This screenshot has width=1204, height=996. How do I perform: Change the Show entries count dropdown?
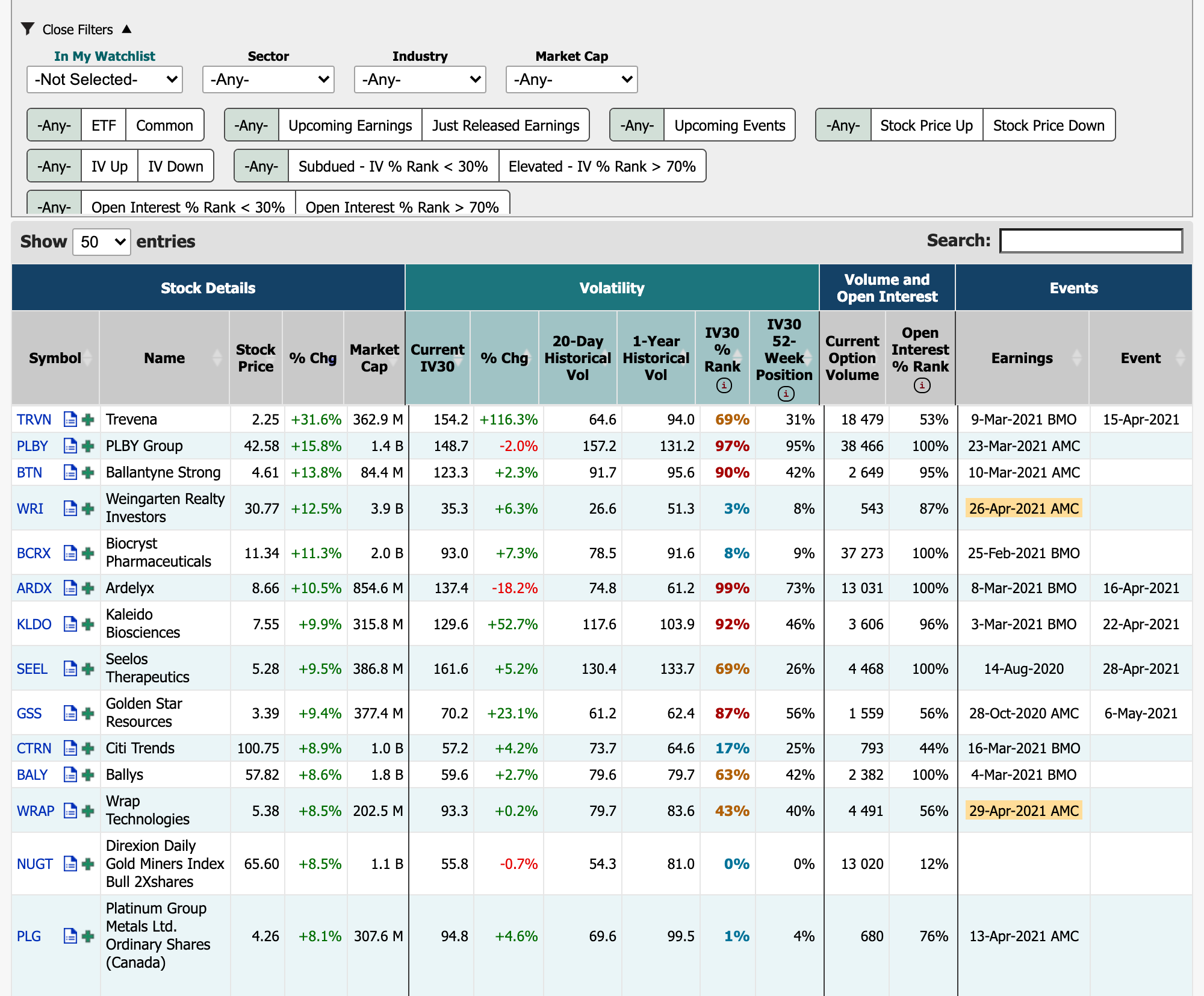(102, 242)
